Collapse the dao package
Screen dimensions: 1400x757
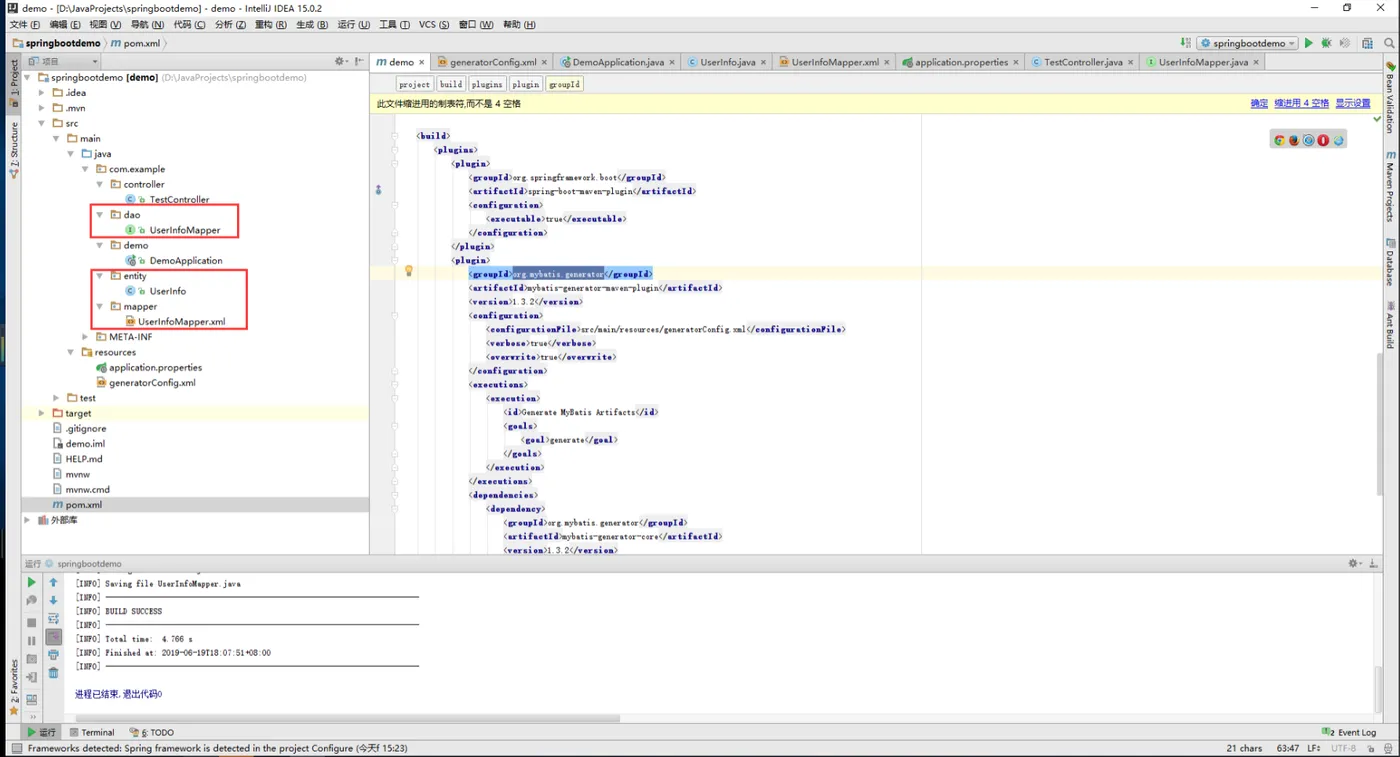coord(100,215)
